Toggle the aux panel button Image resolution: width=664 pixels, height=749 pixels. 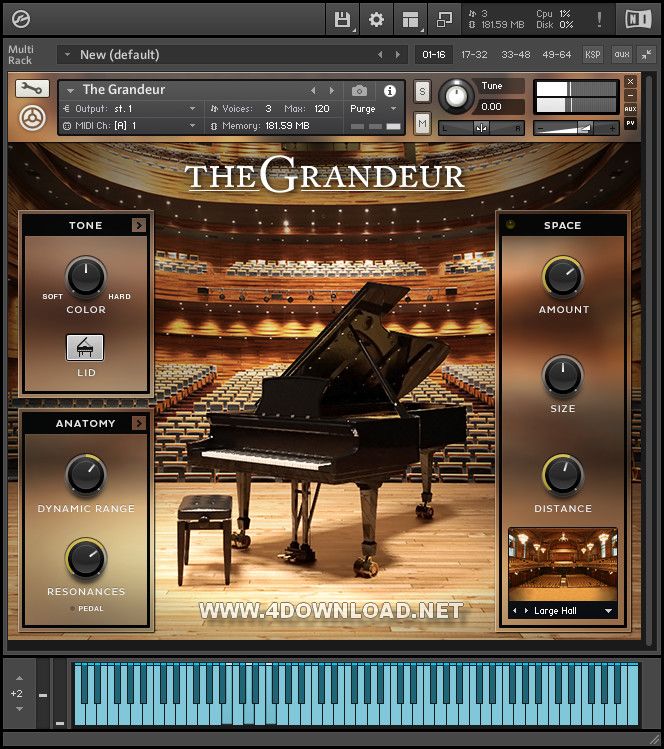coord(622,54)
